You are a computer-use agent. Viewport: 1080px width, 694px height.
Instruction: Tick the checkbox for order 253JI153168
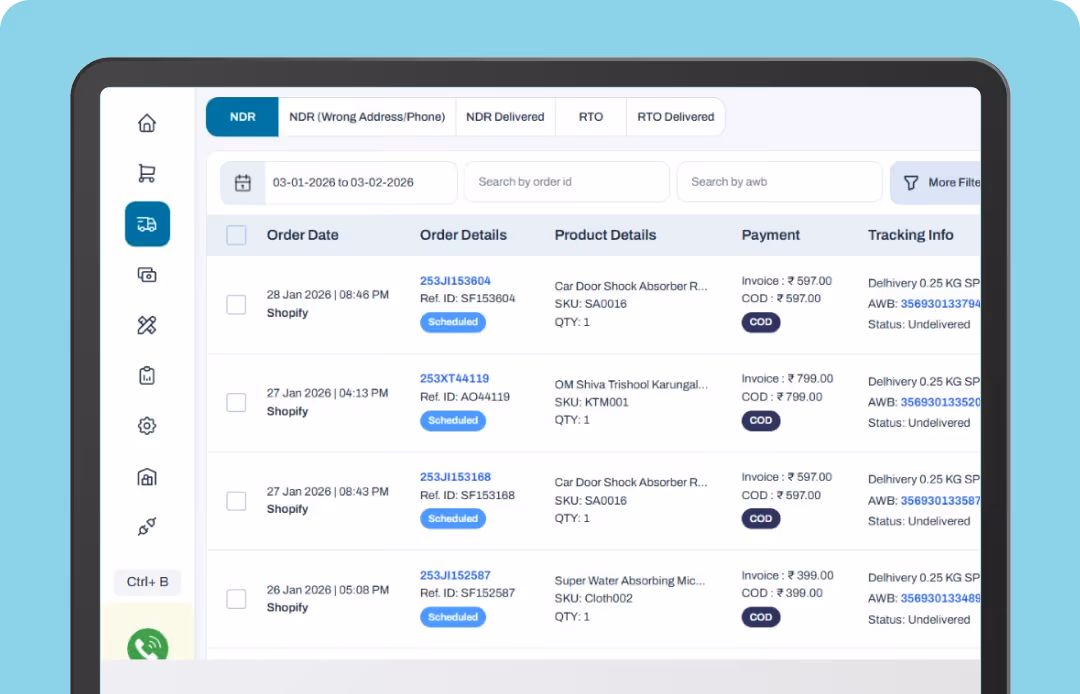point(236,501)
